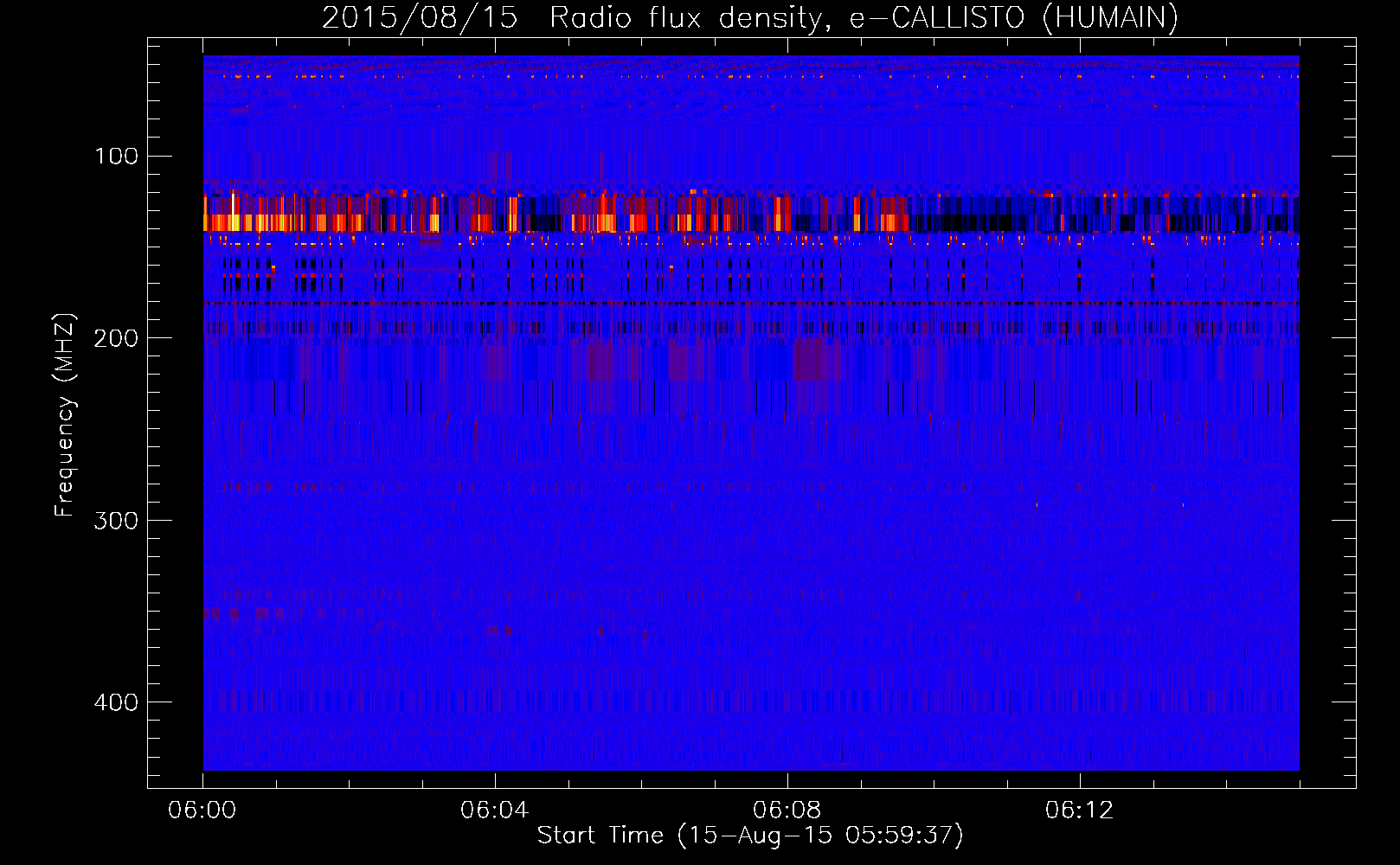The height and width of the screenshot is (865, 1400).
Task: Click the 06:04 time tick label
Action: 495,811
